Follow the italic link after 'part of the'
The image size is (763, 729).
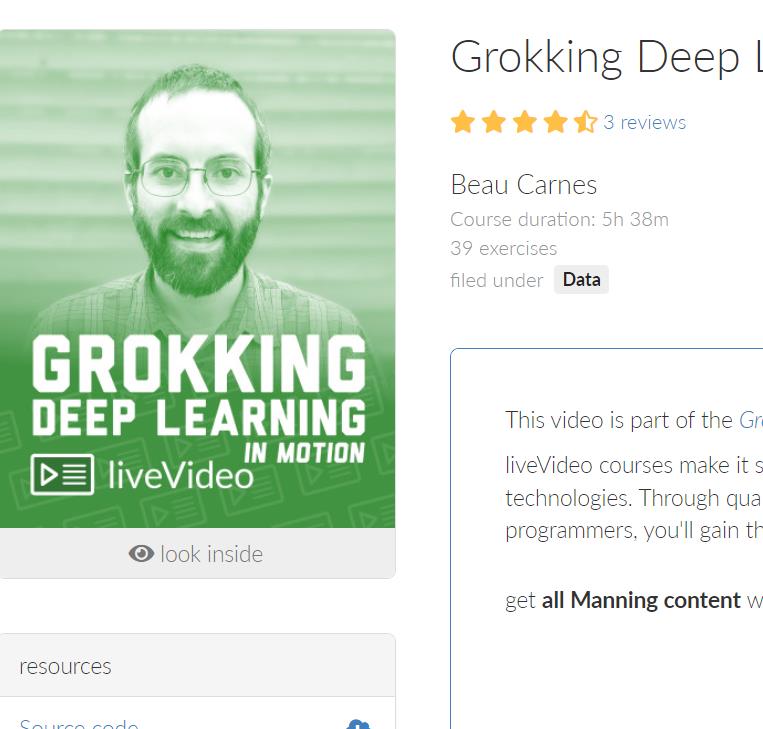(x=751, y=420)
